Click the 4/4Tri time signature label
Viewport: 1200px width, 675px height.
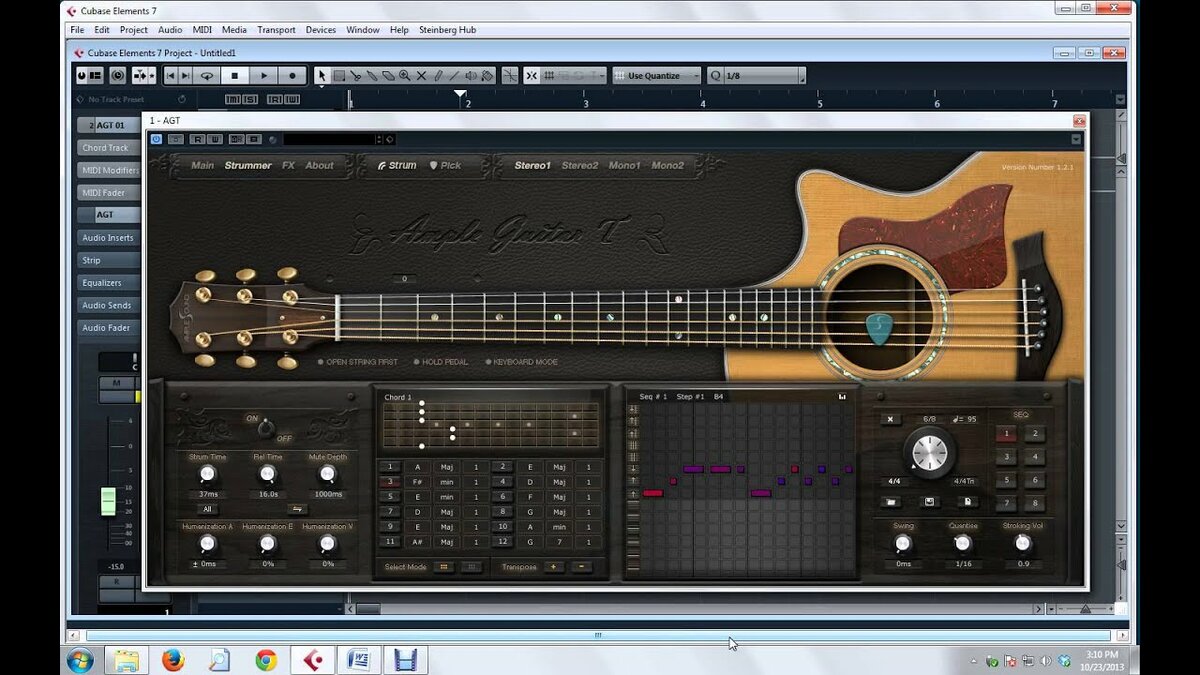[x=965, y=481]
